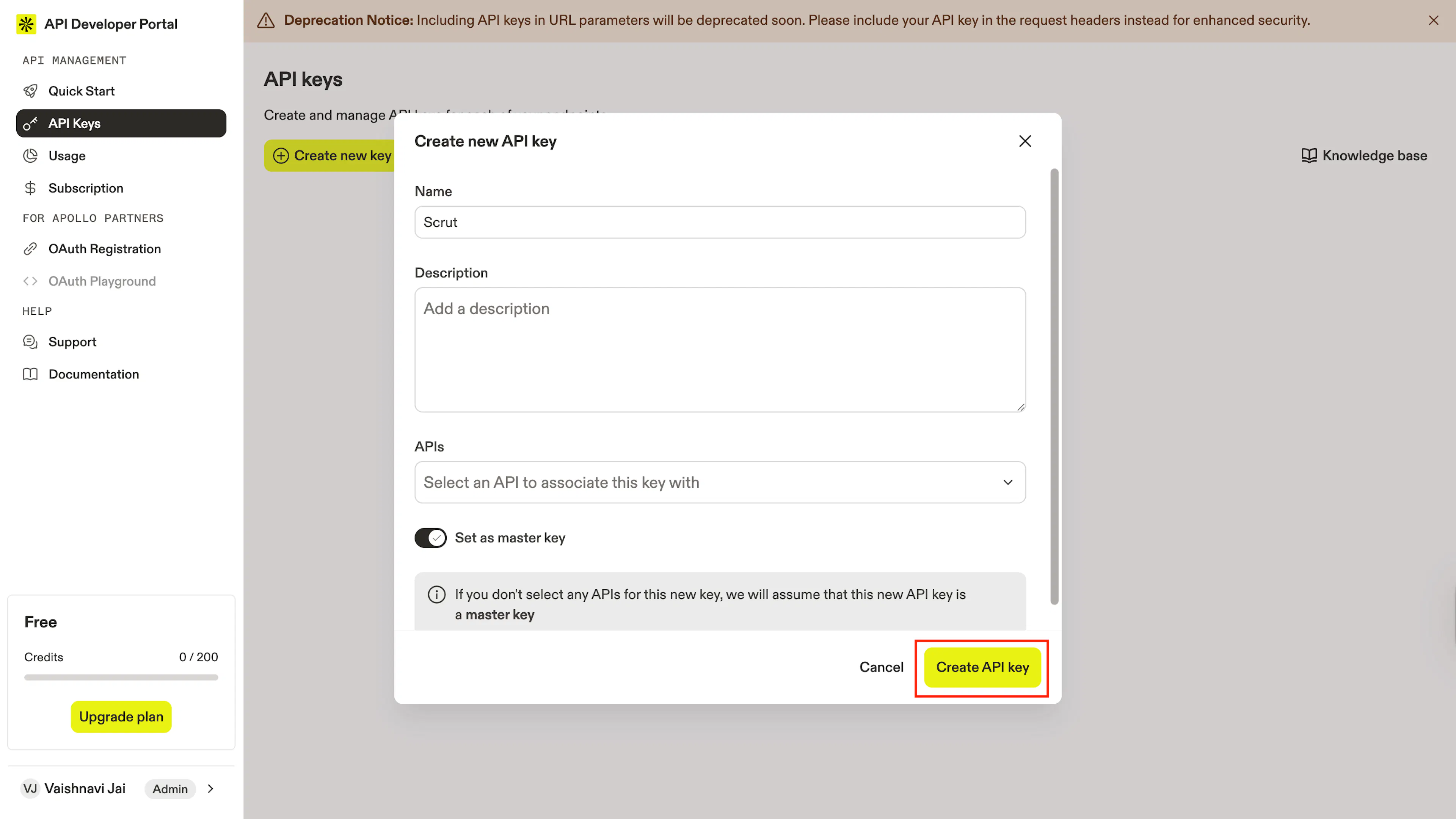This screenshot has height=819, width=1456.
Task: Expand the APIs selection dropdown
Action: [720, 482]
